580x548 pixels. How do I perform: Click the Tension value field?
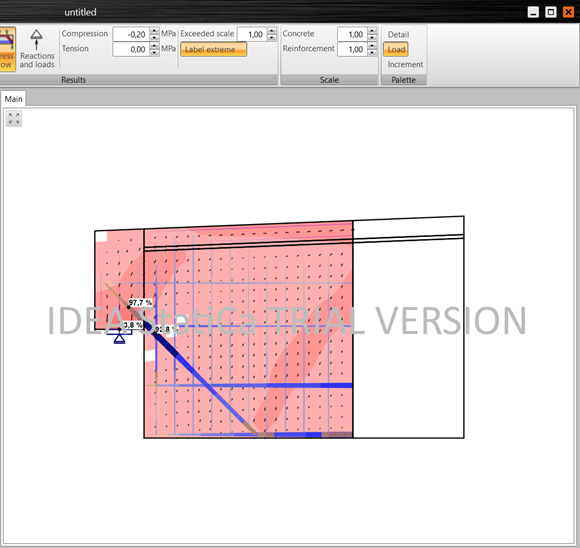pos(131,49)
